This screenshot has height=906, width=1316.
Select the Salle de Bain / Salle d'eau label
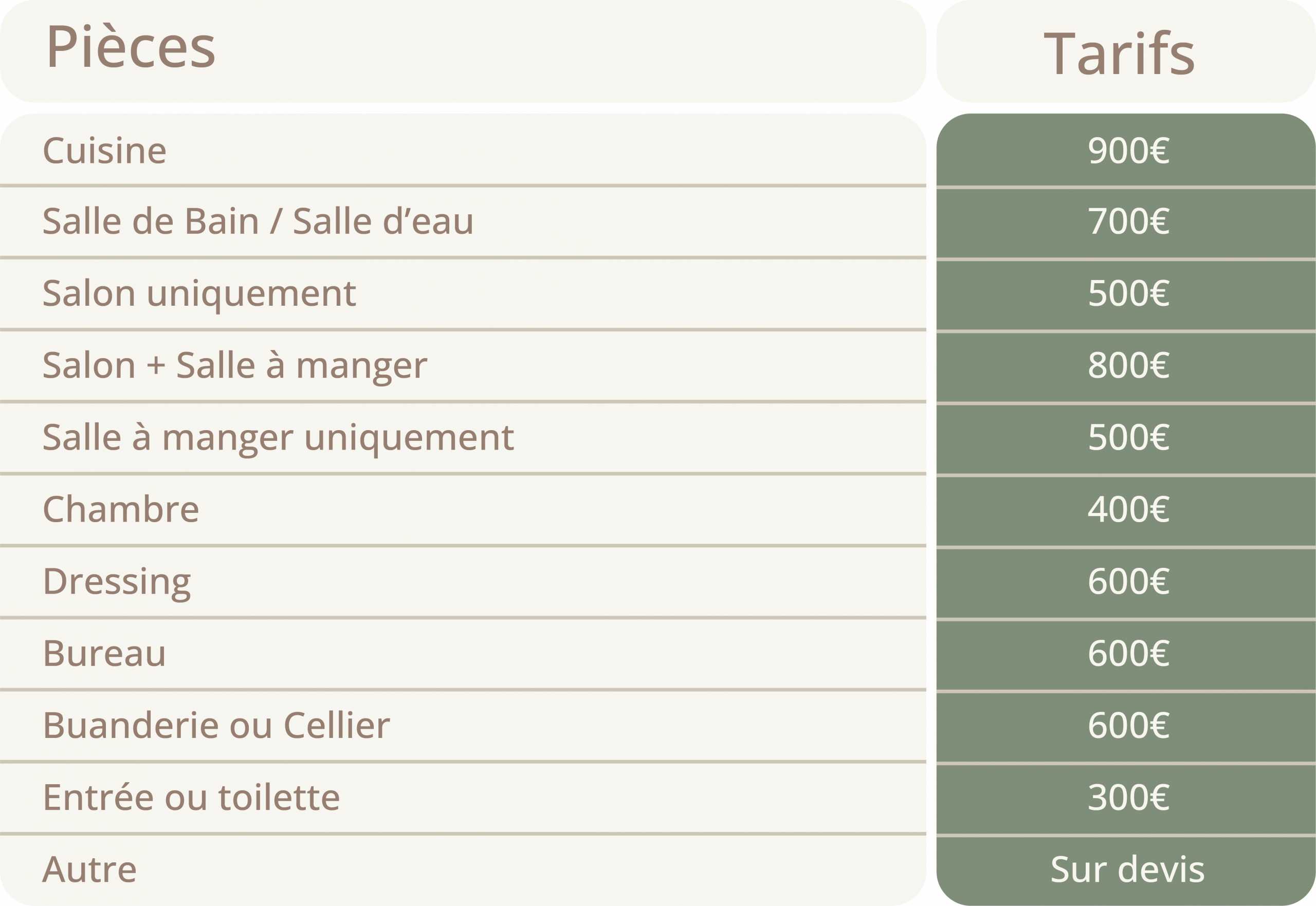(258, 221)
